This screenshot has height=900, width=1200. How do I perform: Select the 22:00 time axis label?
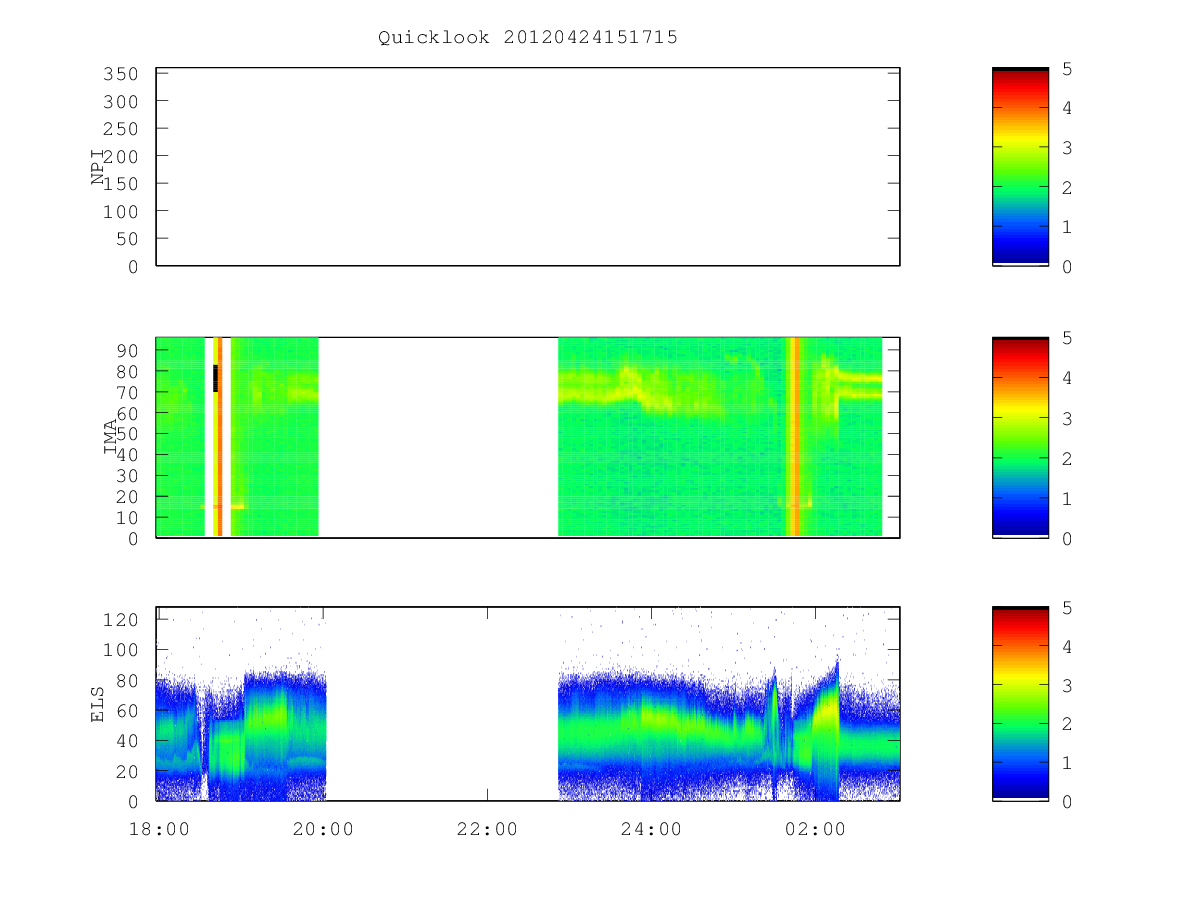[488, 829]
